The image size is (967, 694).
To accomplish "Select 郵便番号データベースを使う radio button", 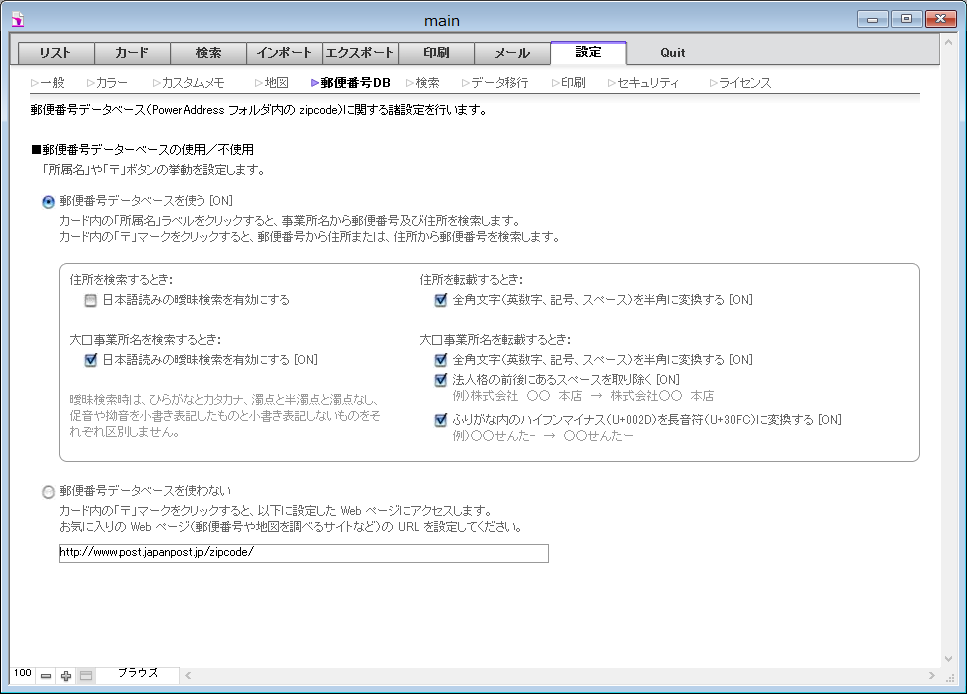I will click(49, 202).
